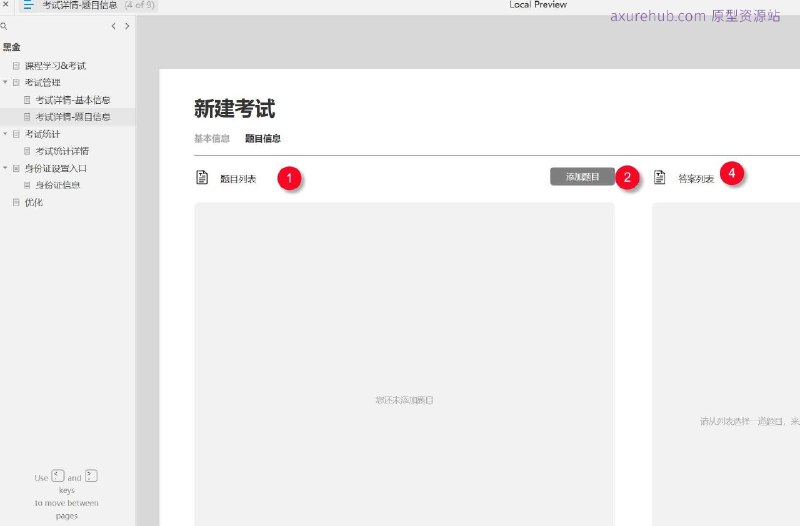Open the 考试统计详情 page
The width and height of the screenshot is (800, 526).
pos(62,151)
